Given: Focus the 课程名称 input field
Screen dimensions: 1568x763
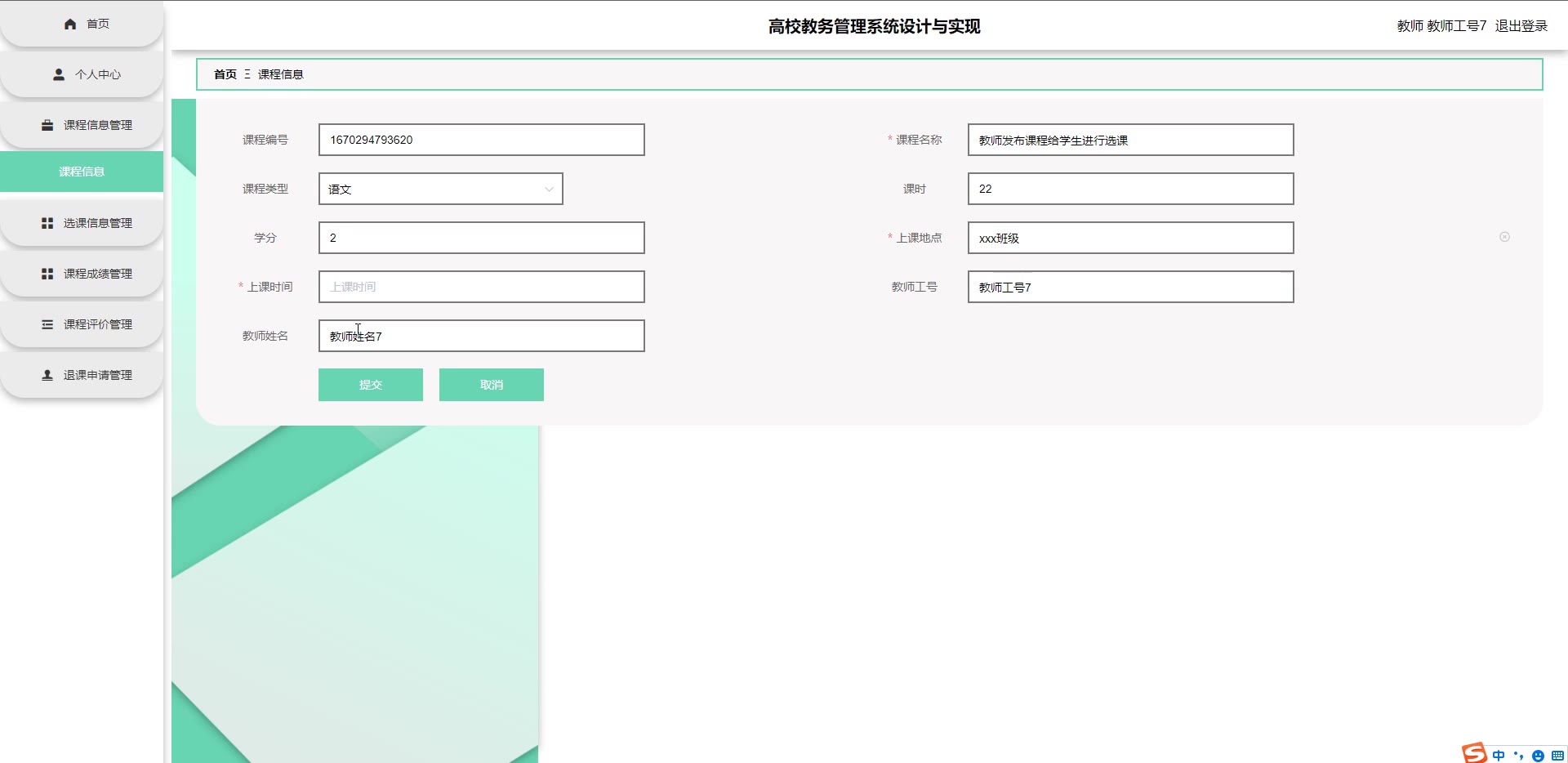Looking at the screenshot, I should (1131, 140).
